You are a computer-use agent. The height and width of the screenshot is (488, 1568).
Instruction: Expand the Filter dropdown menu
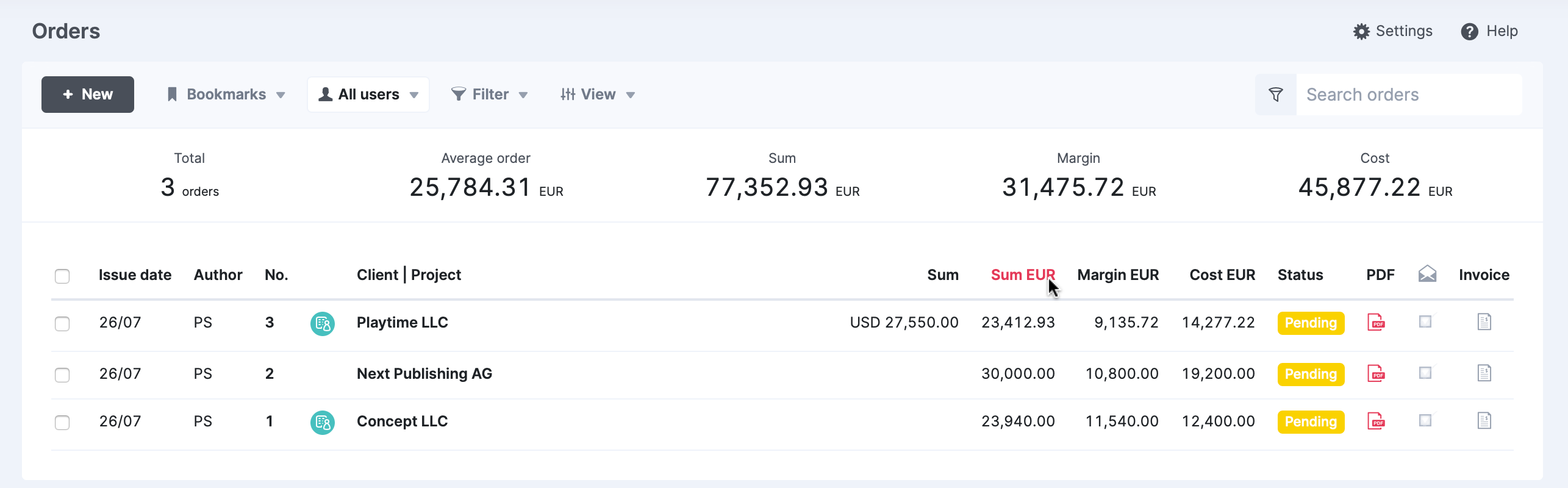pos(489,95)
